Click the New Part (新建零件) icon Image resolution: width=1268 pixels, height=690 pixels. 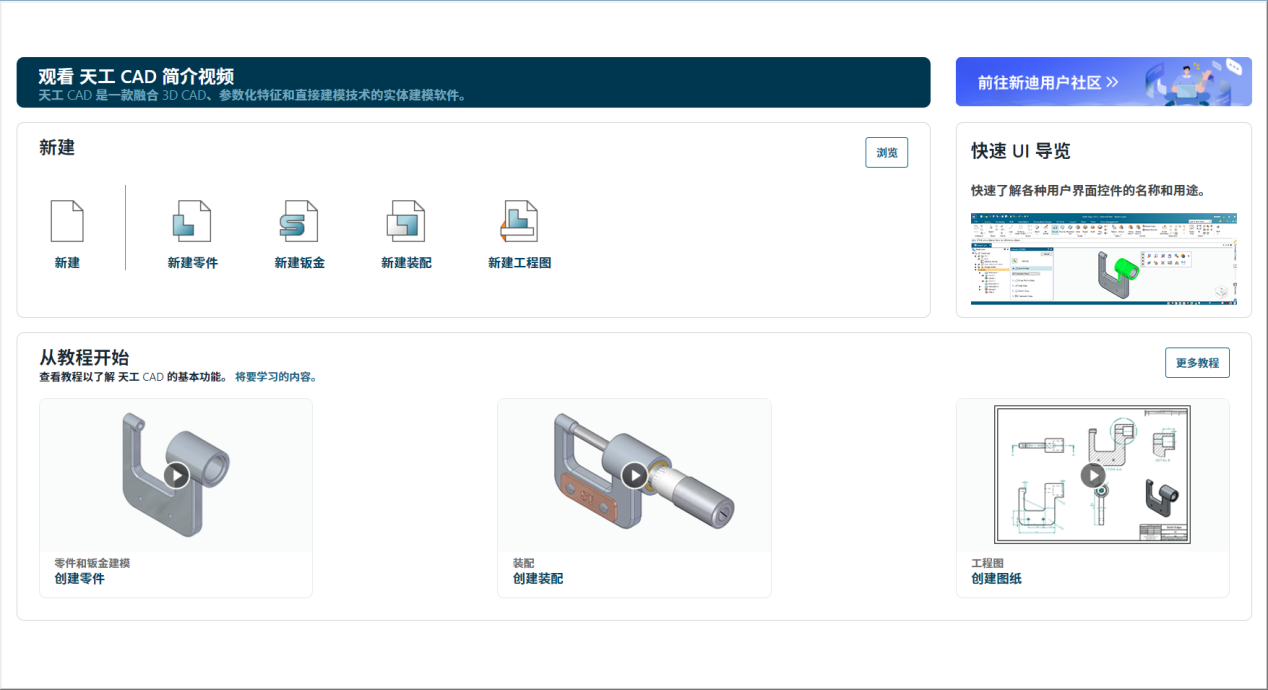pos(192,221)
